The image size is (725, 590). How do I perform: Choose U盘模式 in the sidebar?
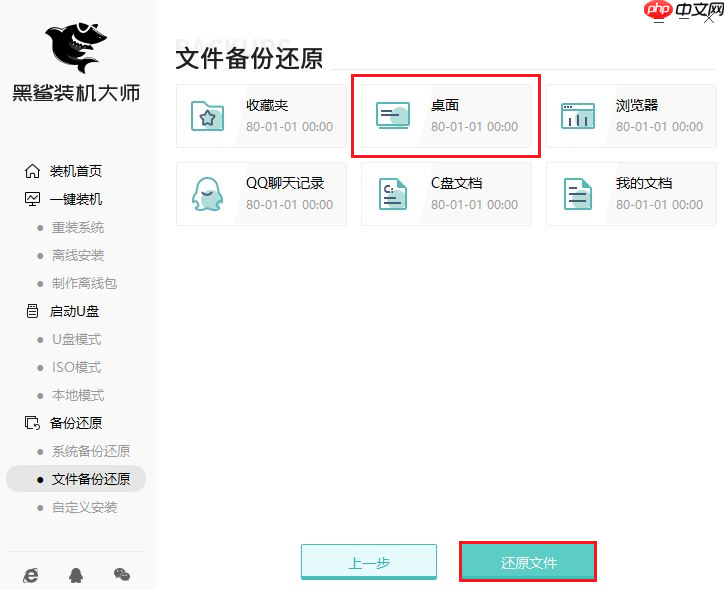[77, 339]
